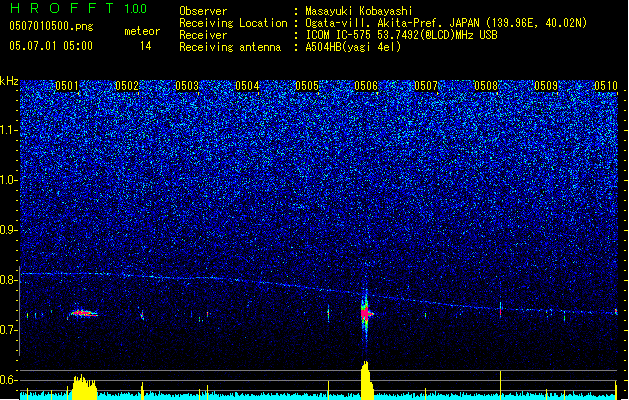Click the filename 0507010500.png
The image size is (629, 400).
(x=51, y=26)
